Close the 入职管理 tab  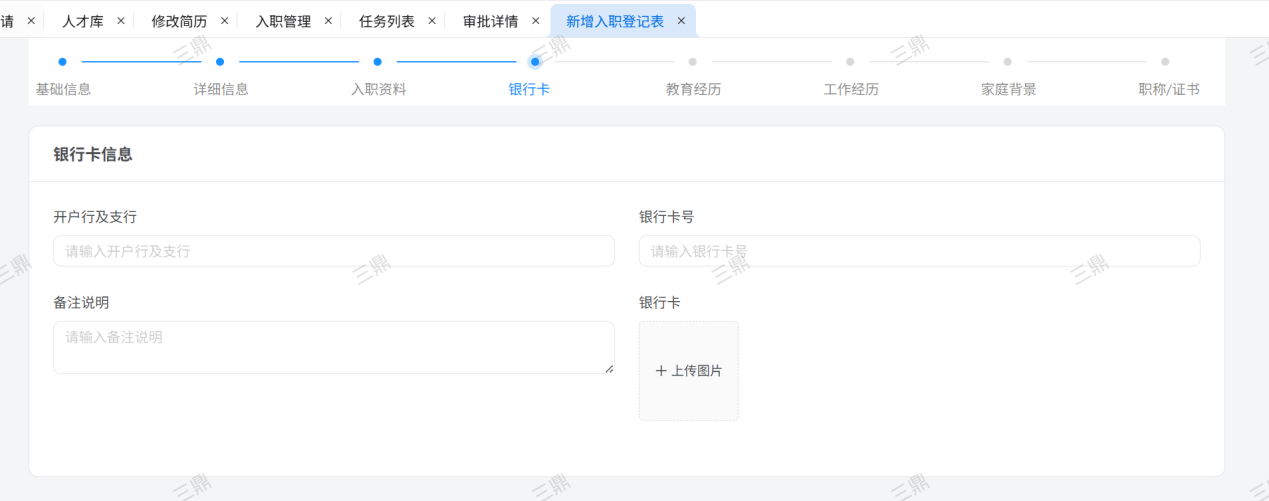(x=328, y=21)
